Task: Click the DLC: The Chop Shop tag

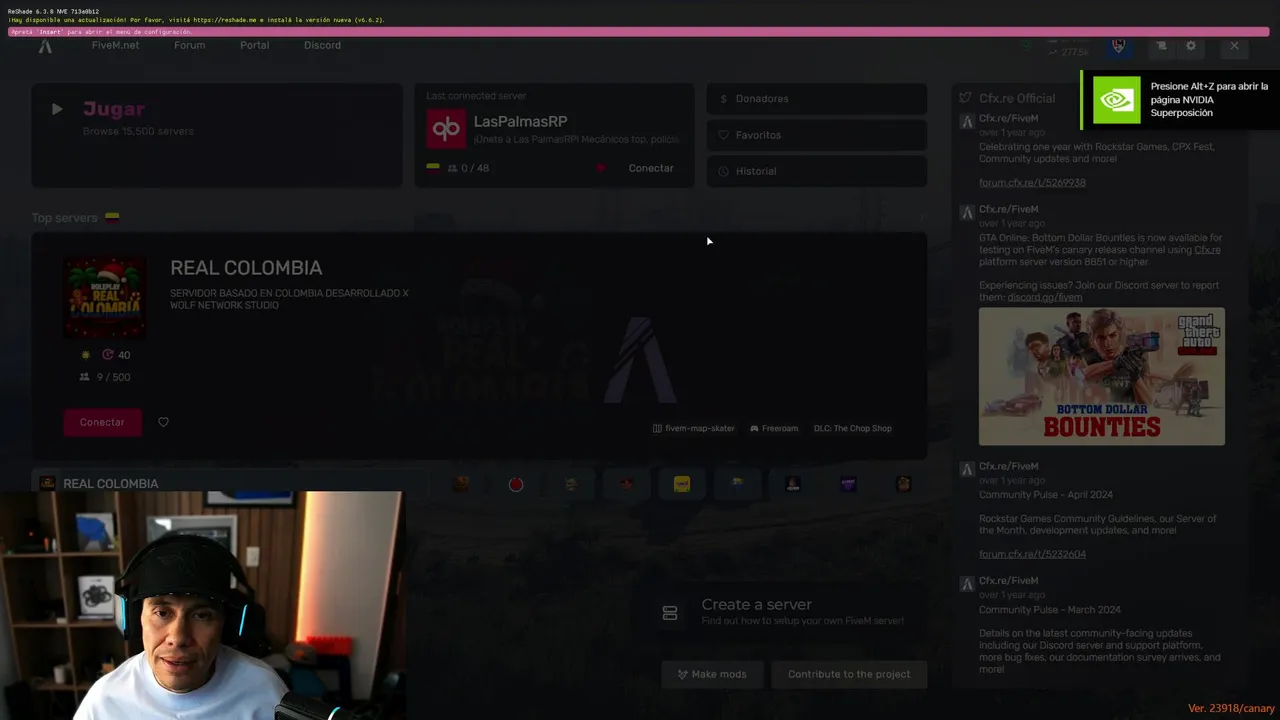Action: click(852, 428)
